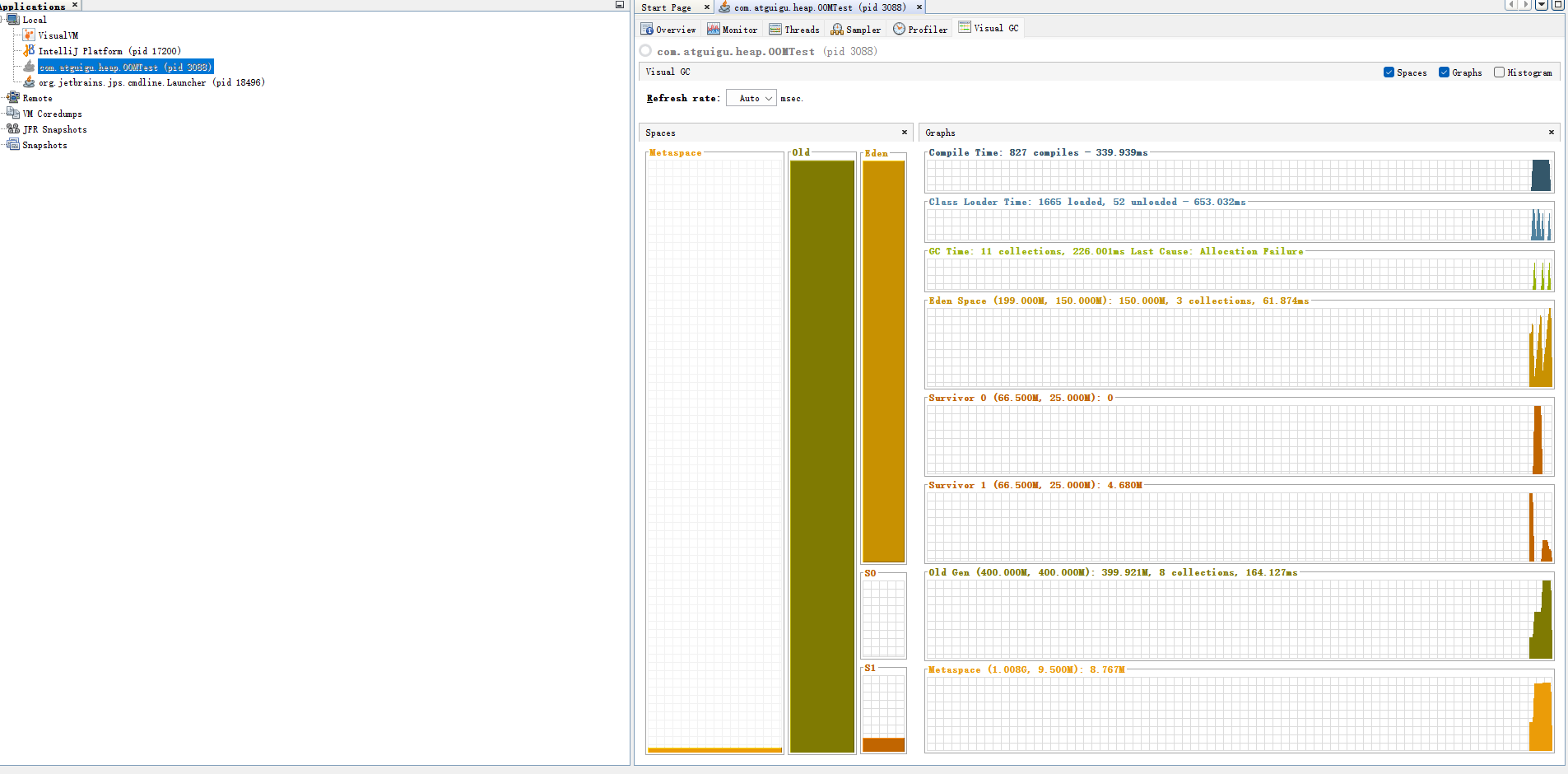Click 'GC Time: 11 collections' label text
1568x774 pixels.
click(x=995, y=251)
